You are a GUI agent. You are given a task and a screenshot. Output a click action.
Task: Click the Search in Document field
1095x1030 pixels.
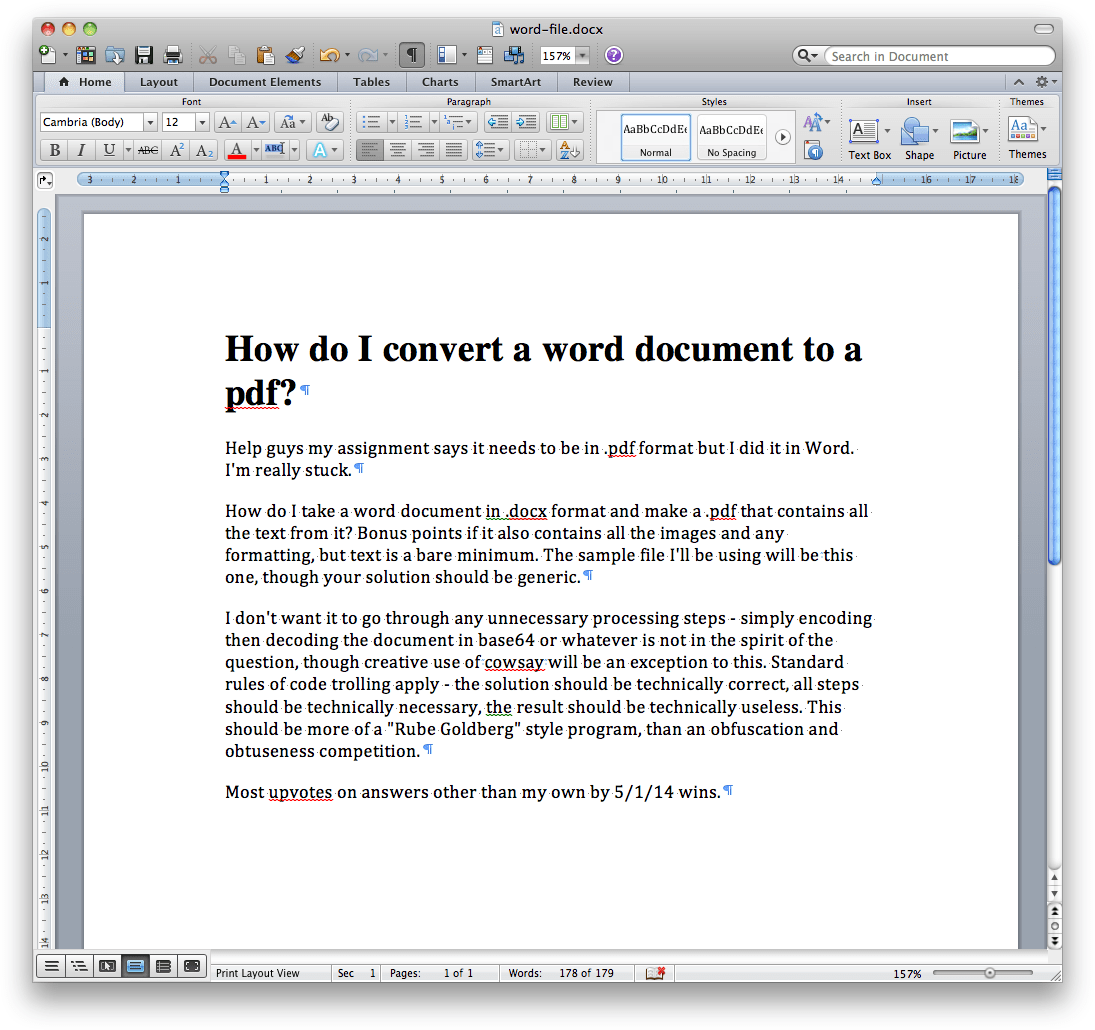[939, 56]
